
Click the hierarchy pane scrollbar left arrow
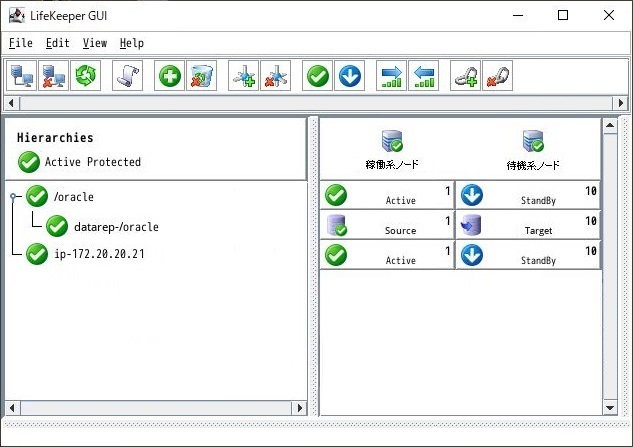click(x=12, y=408)
